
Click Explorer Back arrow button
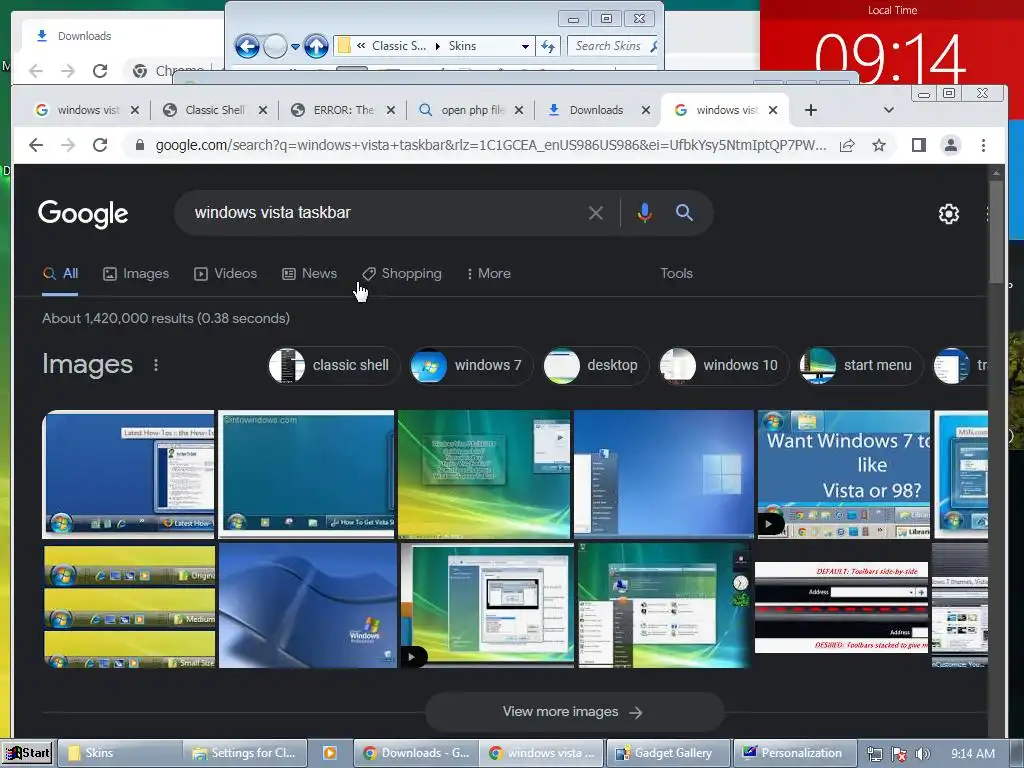(247, 46)
